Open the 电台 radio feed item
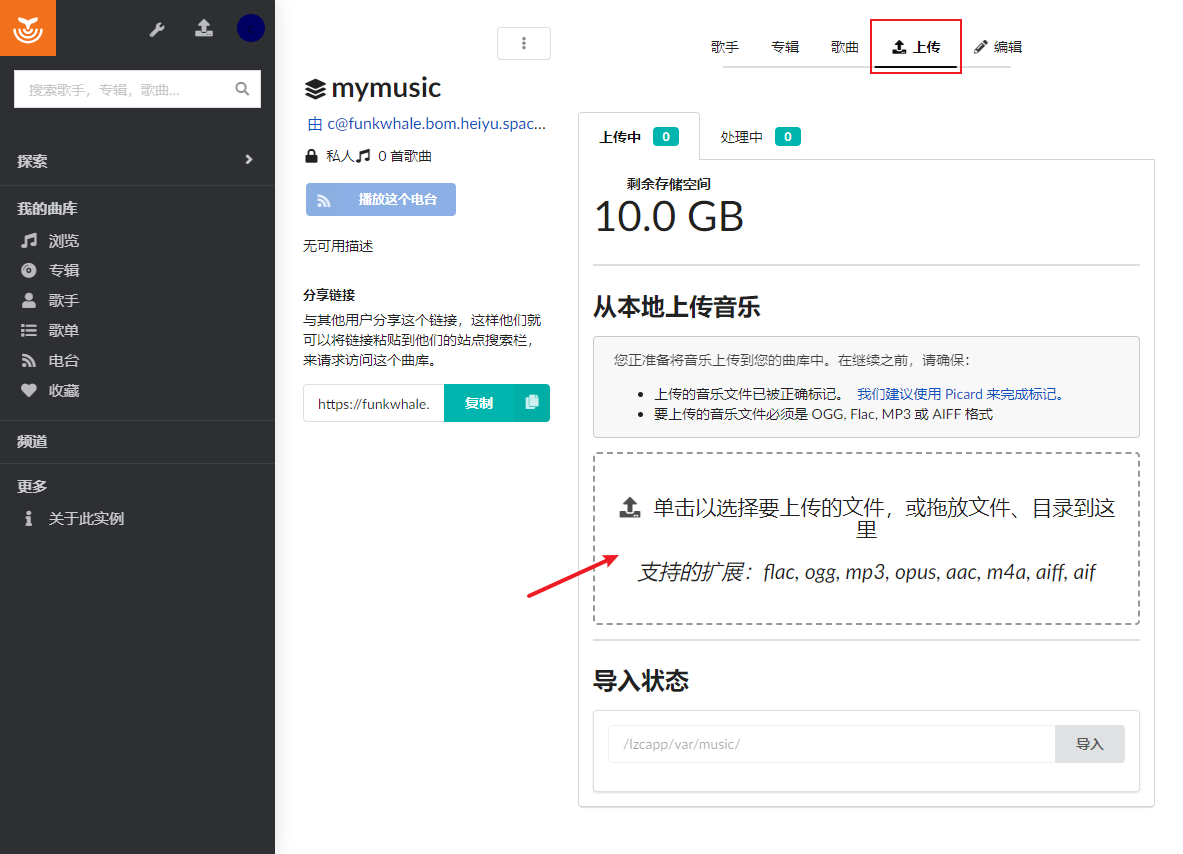The width and height of the screenshot is (1183, 854). pyautogui.click(x=50, y=361)
